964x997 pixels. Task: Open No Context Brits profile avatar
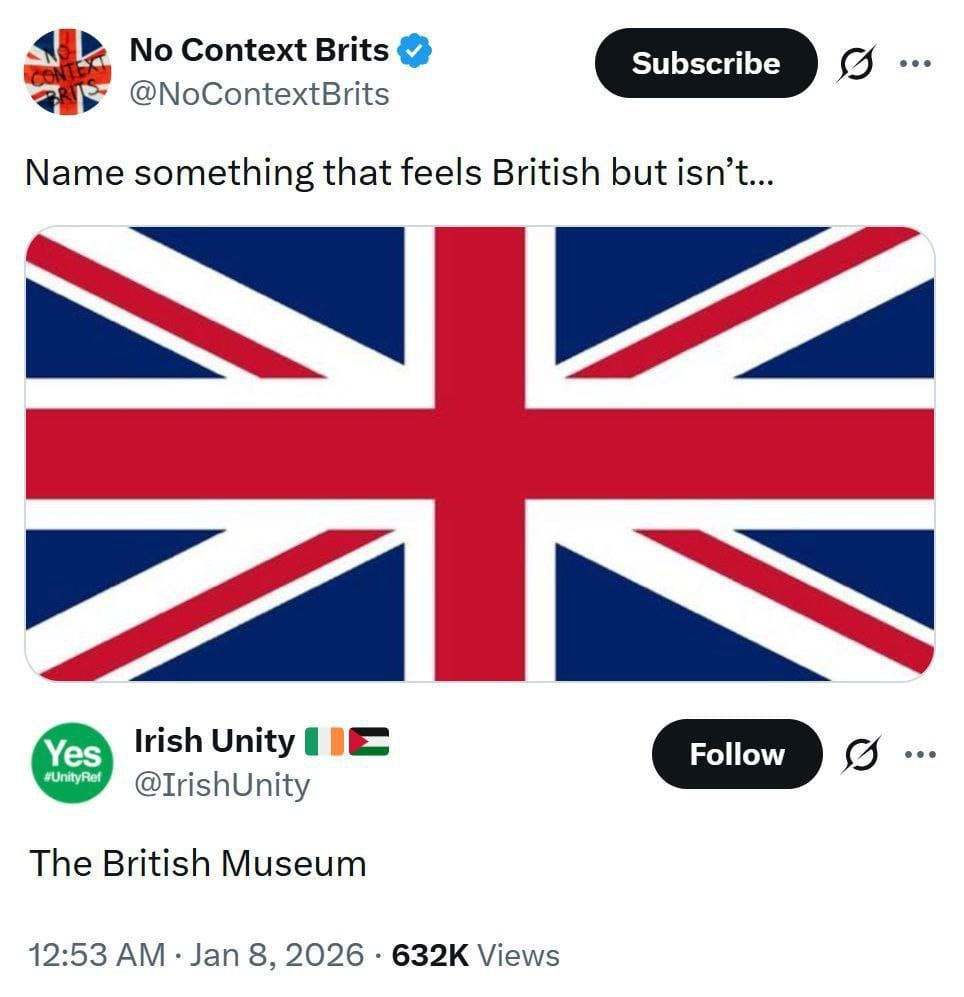coord(67,72)
